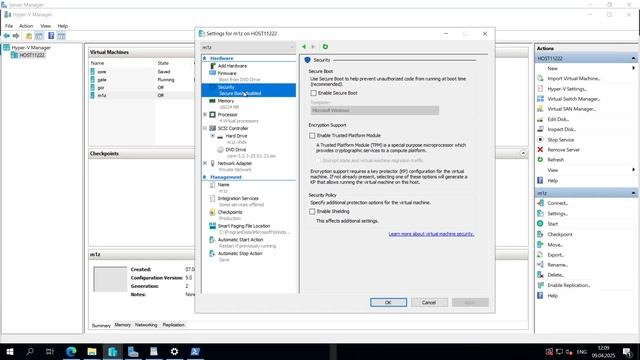The width and height of the screenshot is (640, 360).
Task: Click Start action for the selected VM
Action: [x=552, y=224]
